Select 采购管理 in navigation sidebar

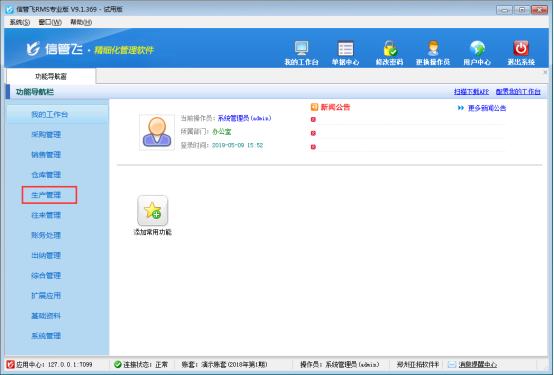(46, 135)
